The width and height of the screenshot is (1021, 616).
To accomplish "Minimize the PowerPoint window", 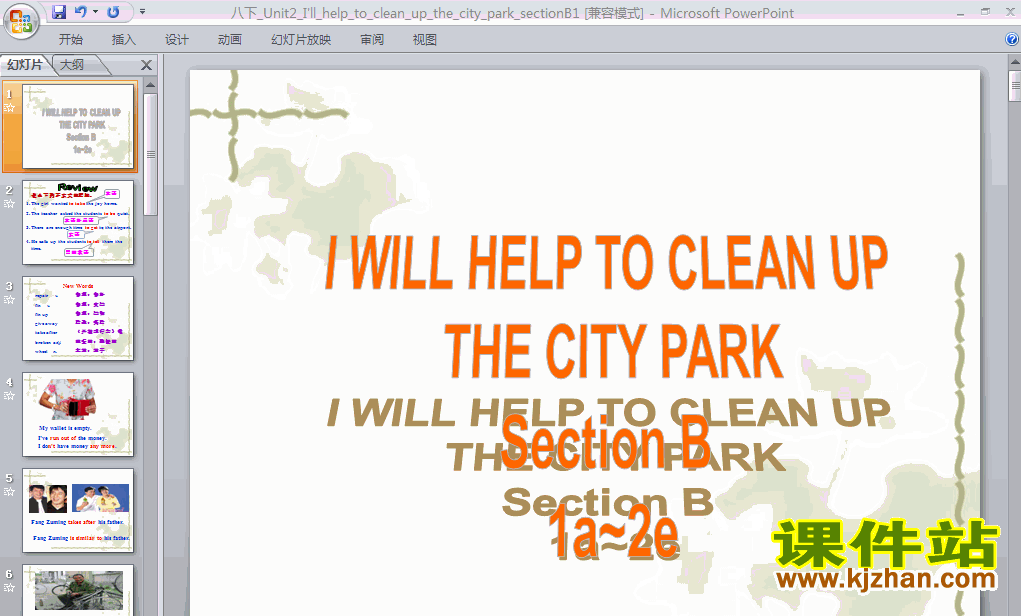I will (x=960, y=12).
